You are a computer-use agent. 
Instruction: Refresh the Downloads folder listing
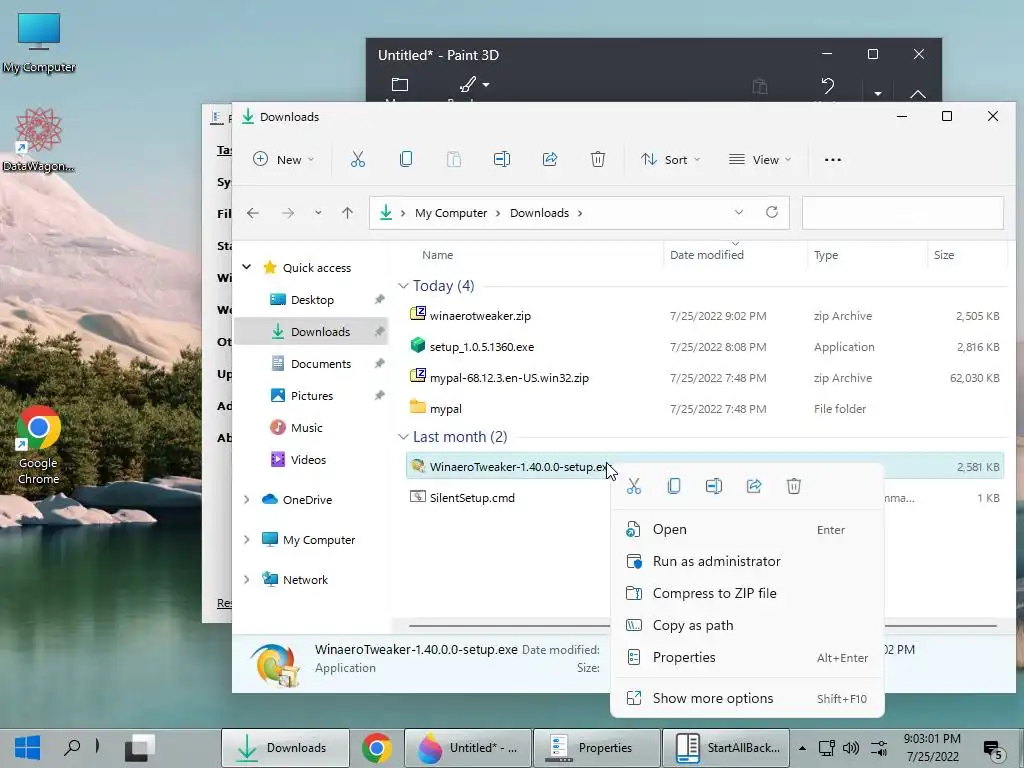point(772,212)
